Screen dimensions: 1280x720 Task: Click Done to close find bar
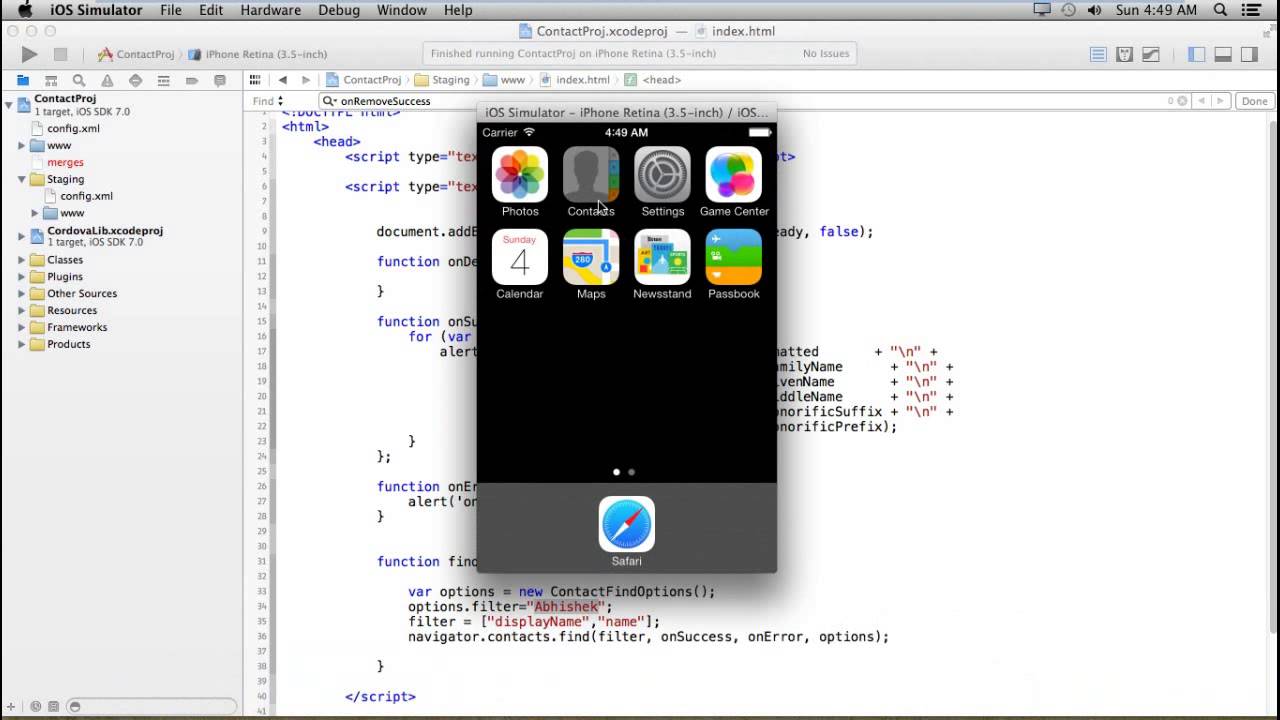1254,101
